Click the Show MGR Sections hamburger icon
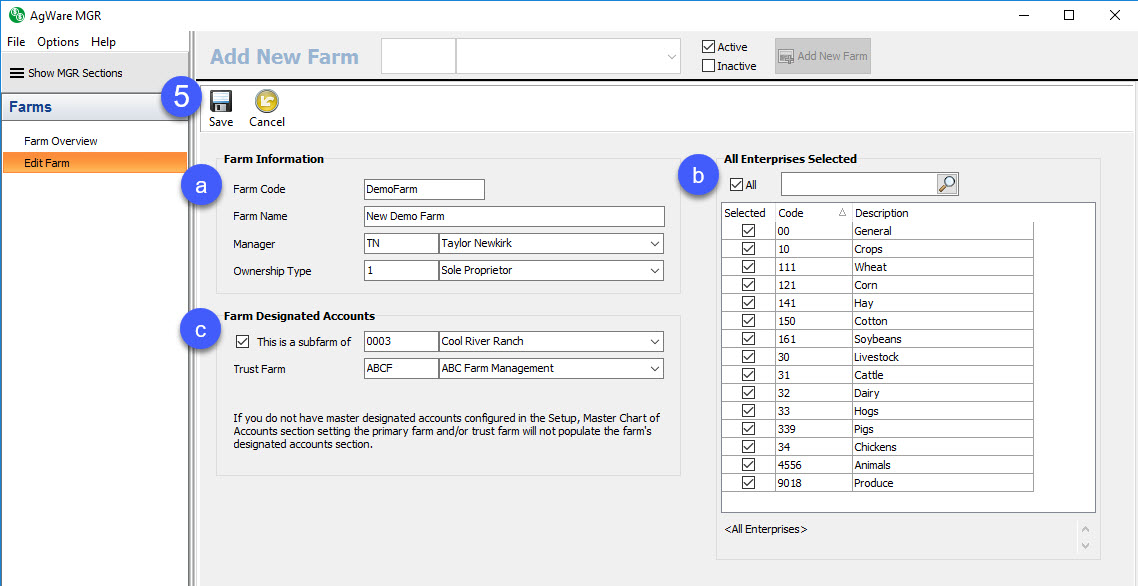 (17, 73)
